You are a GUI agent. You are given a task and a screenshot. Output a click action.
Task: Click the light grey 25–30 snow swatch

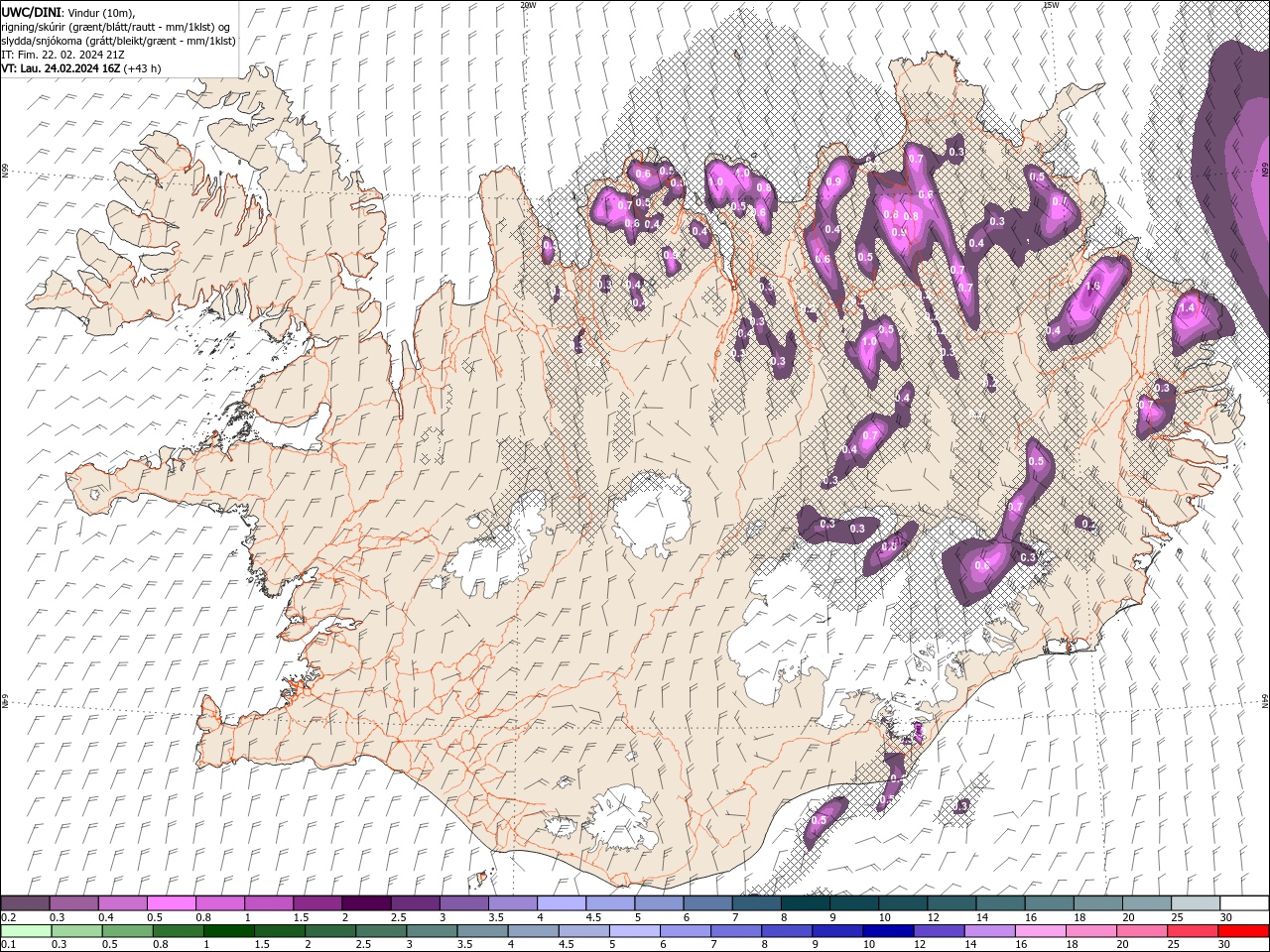coord(1196,903)
